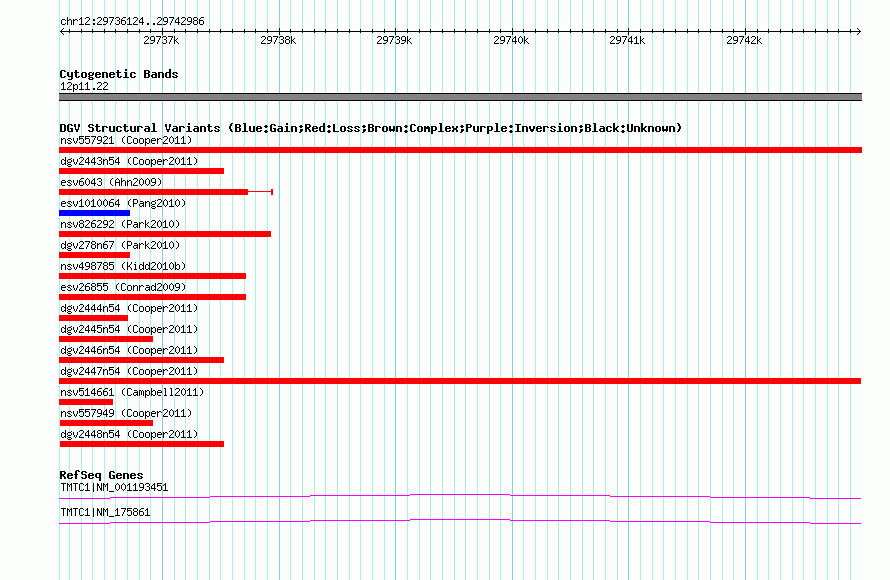Click the dgv2445n54 (Cooper2011) label
Image resolution: width=890 pixels, height=580 pixels.
point(129,329)
